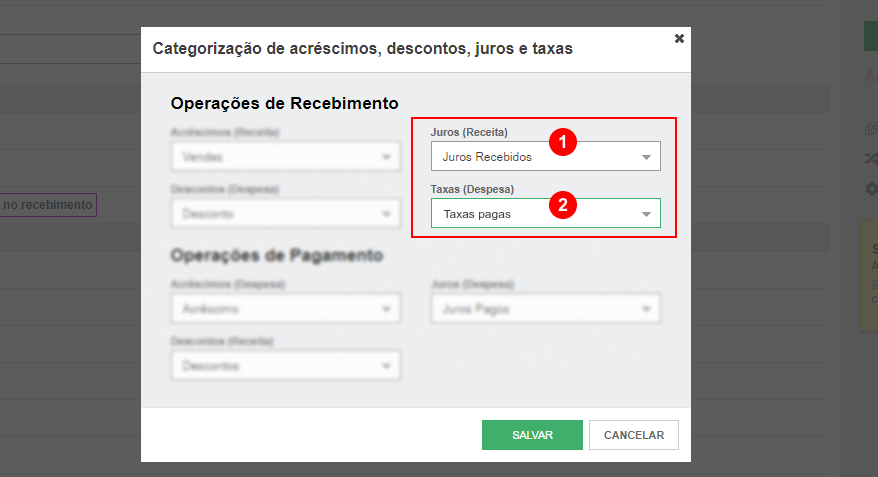Click the gear icon in background sidebar
Screen dimensions: 878x477
pyautogui.click(x=871, y=189)
